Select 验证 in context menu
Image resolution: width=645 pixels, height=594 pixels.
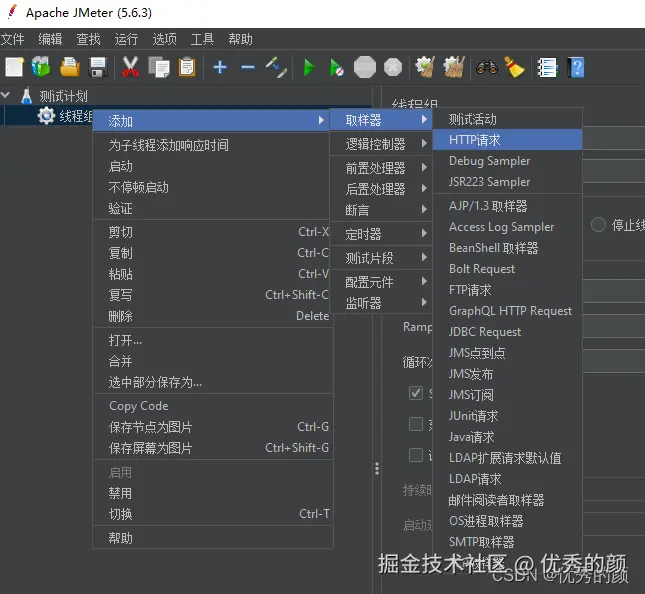pos(211,209)
